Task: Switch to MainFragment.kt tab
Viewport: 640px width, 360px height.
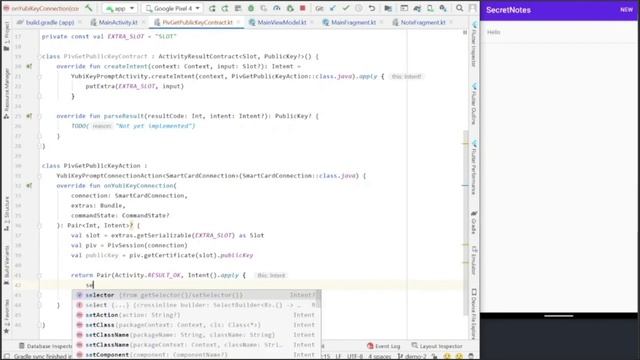Action: click(x=353, y=22)
